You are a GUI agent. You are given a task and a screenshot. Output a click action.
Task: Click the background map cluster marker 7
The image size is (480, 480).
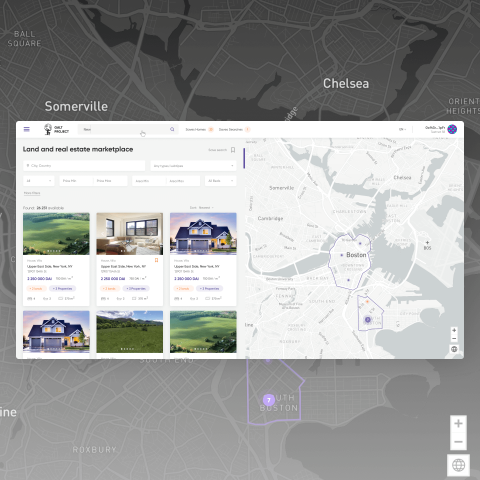click(269, 400)
